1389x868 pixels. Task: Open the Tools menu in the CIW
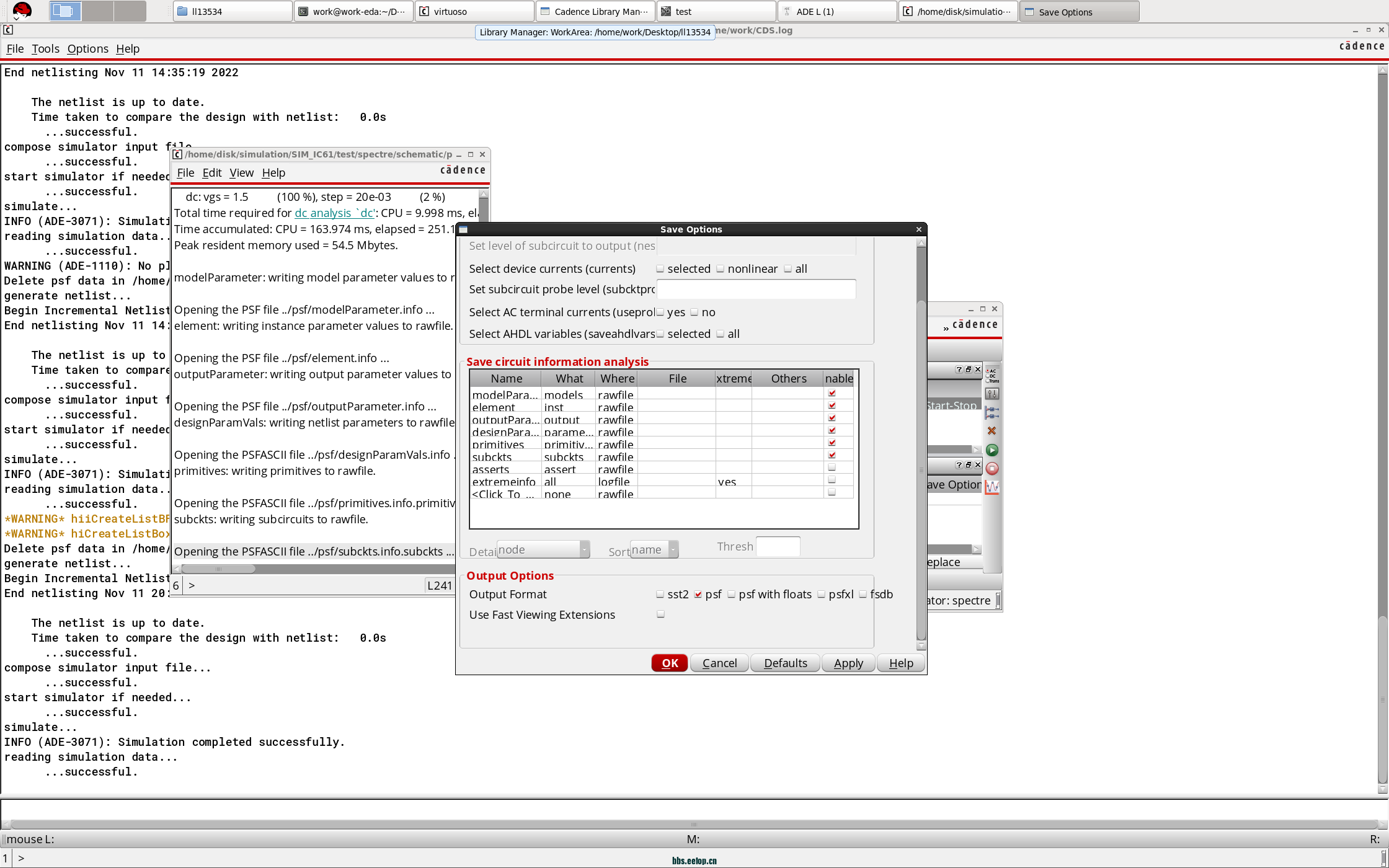pyautogui.click(x=45, y=48)
